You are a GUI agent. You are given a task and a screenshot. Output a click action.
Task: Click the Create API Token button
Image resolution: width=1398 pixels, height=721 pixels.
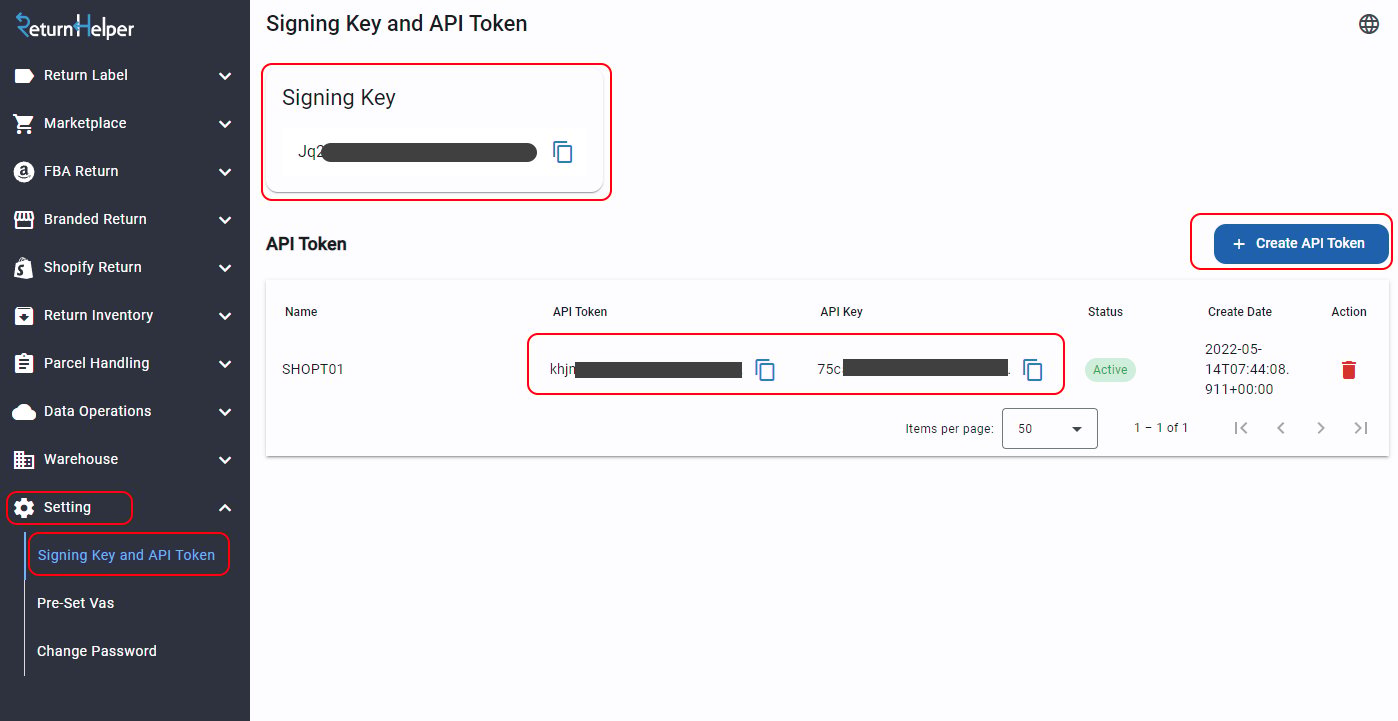tap(1301, 244)
